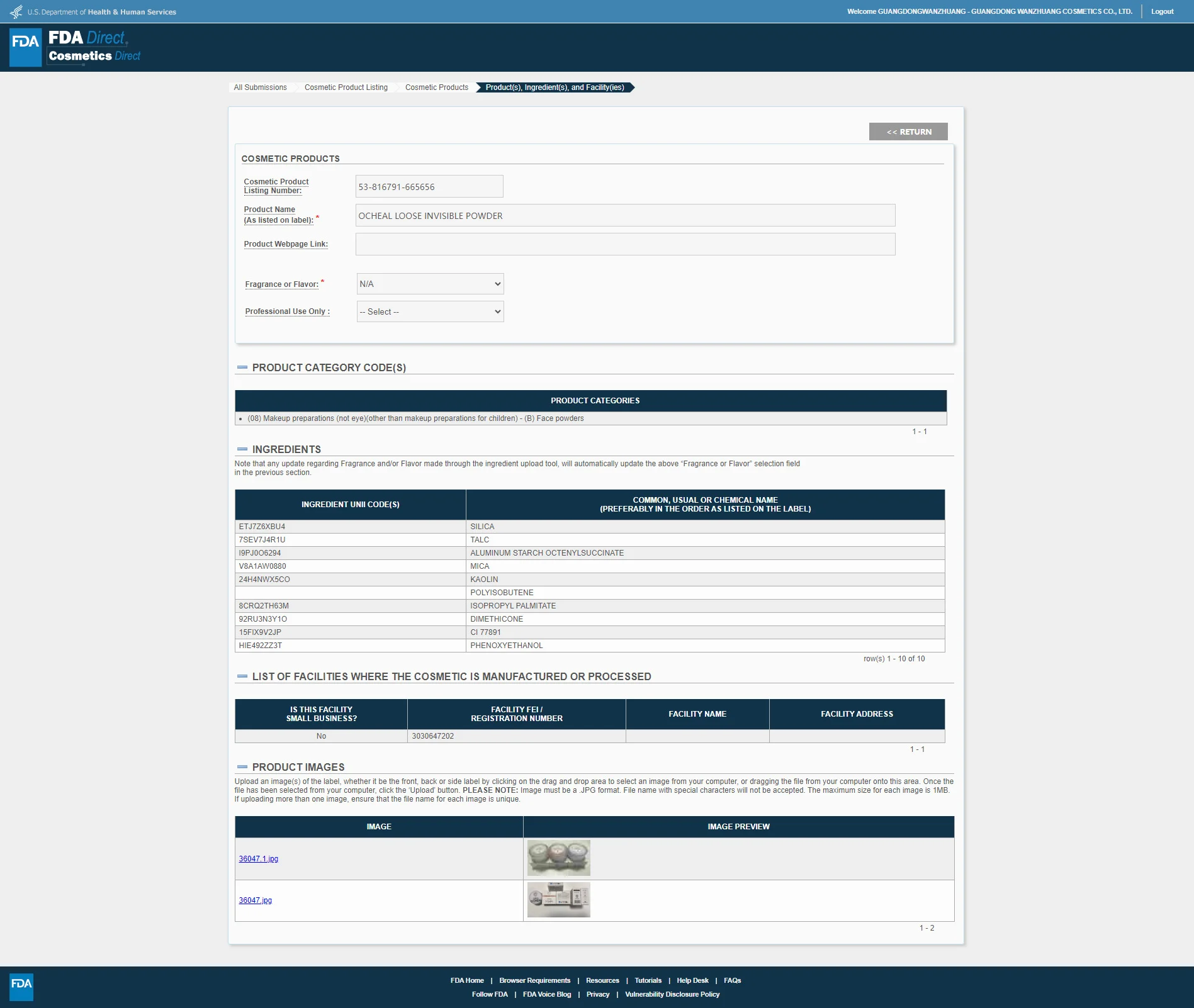Click the Welcome GUANGDONGWANZHUANG user text
1194x1008 pixels.
(989, 11)
